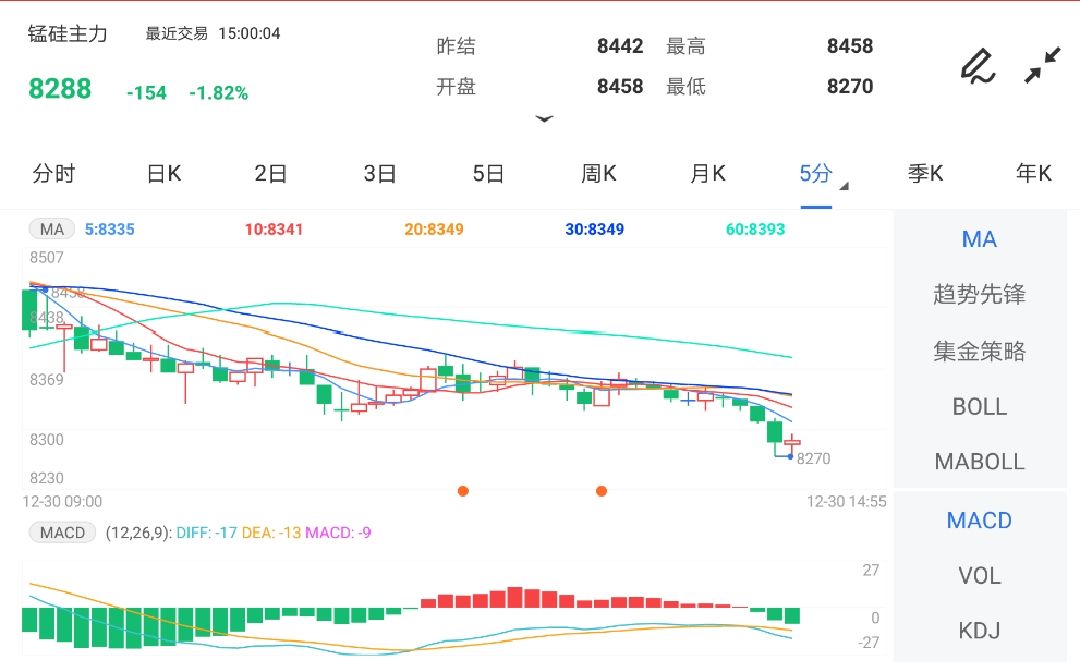Apply the MABOLL indicator
This screenshot has height=662, width=1080.
pos(979,461)
